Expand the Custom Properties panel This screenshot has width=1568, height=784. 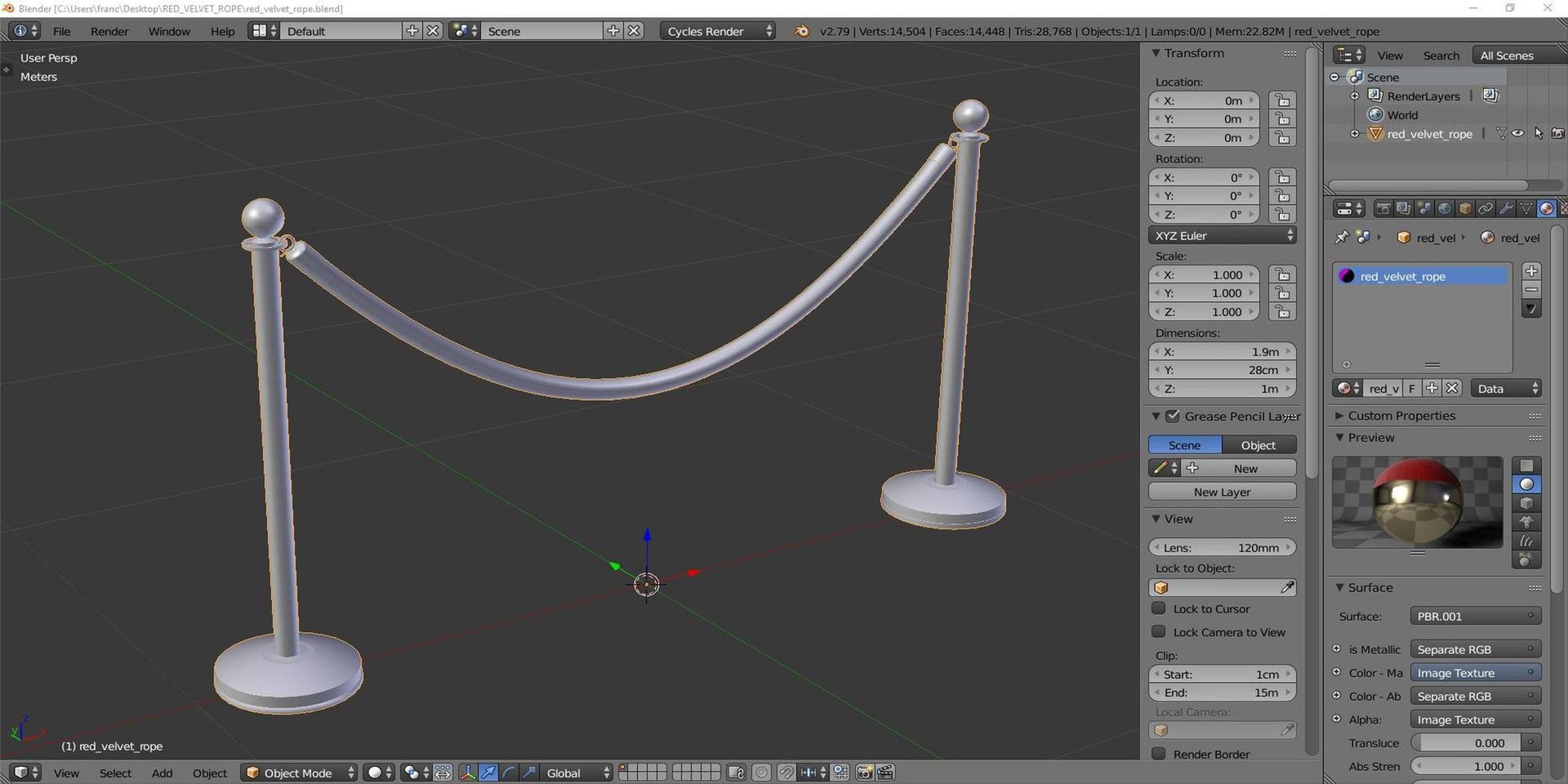pyautogui.click(x=1339, y=416)
